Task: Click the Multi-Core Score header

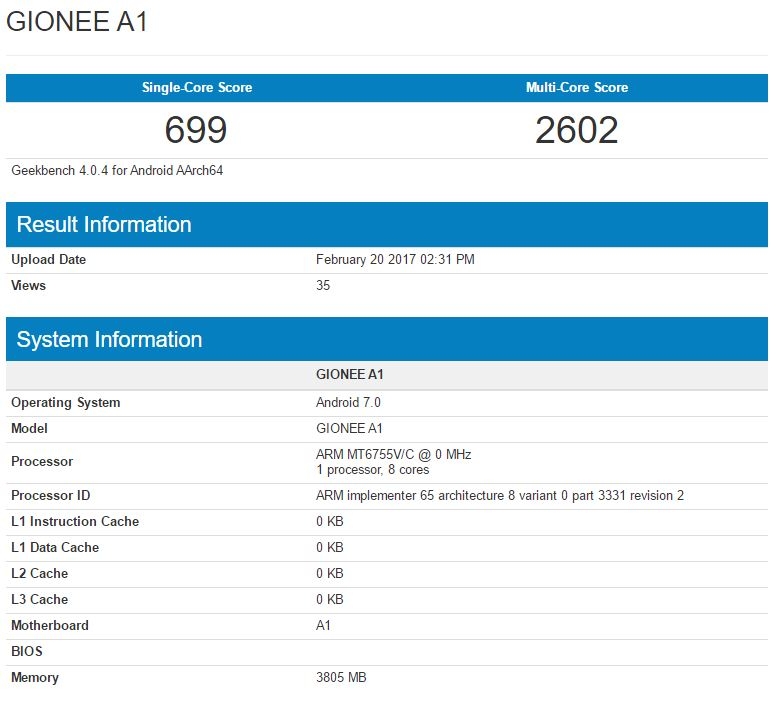Action: coord(577,88)
